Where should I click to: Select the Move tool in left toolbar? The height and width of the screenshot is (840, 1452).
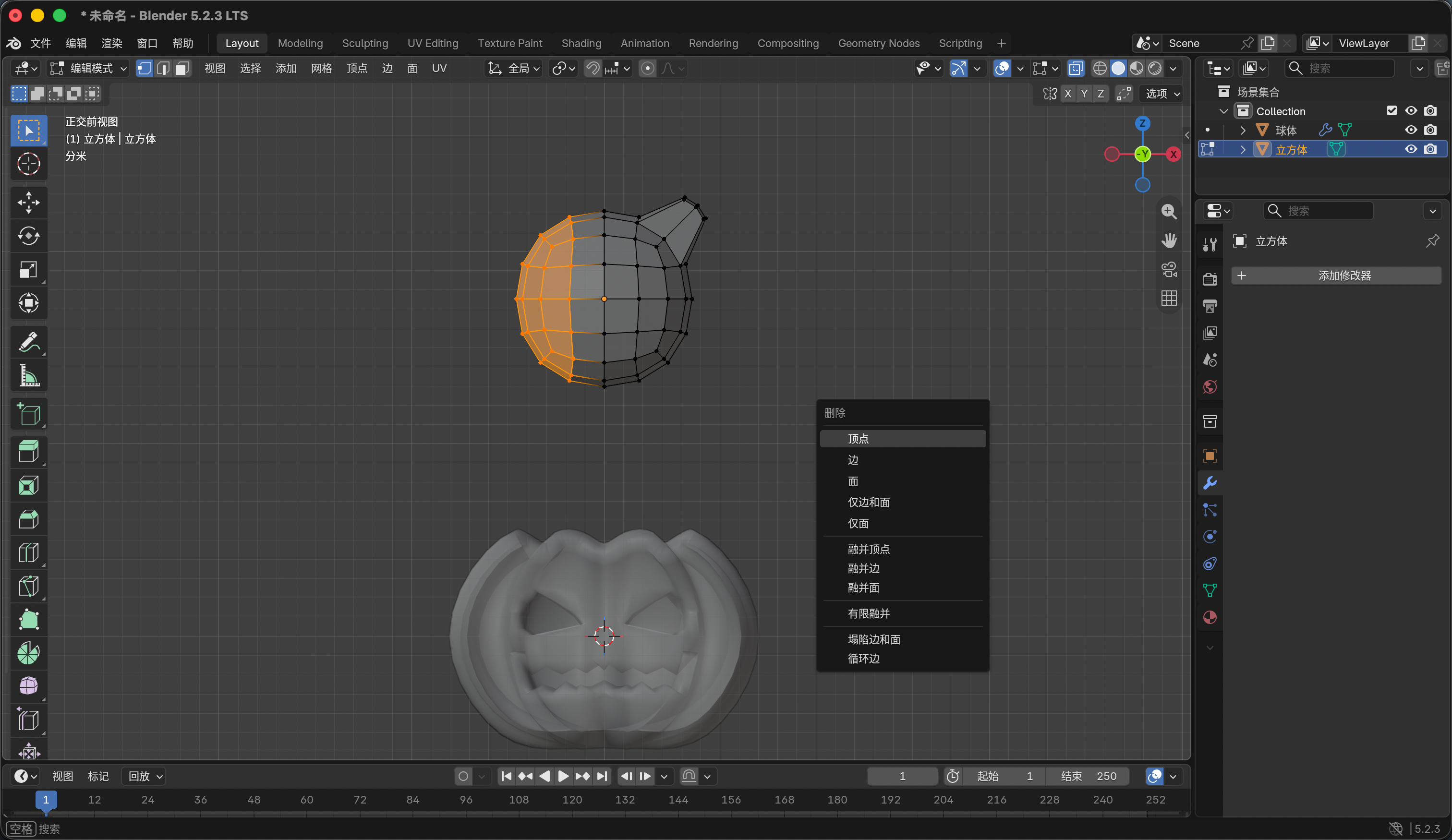(29, 202)
